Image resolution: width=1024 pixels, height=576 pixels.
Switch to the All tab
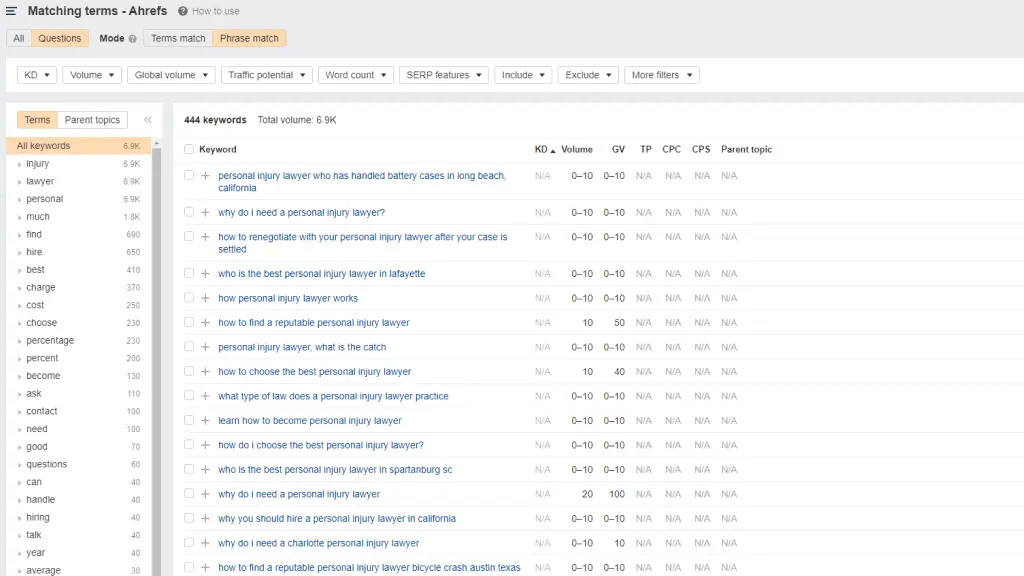pyautogui.click(x=19, y=39)
